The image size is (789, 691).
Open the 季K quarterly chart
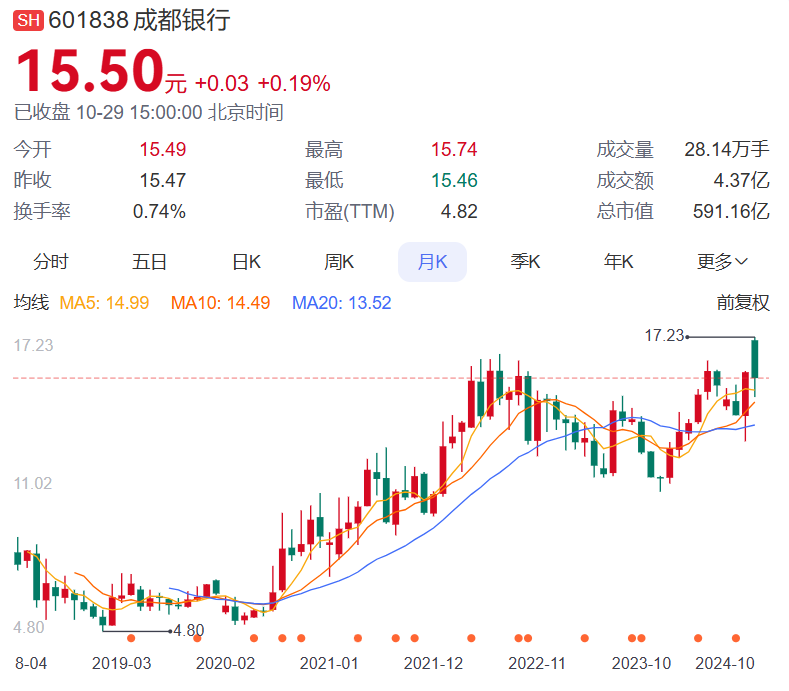tap(525, 262)
